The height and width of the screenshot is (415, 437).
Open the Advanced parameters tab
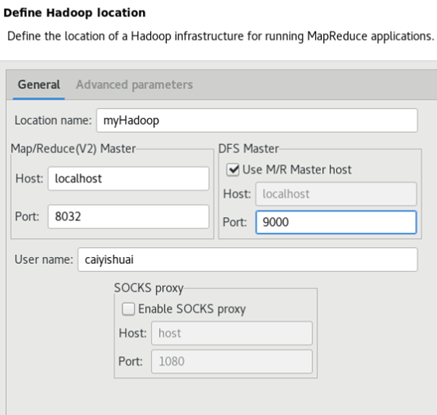pyautogui.click(x=134, y=85)
